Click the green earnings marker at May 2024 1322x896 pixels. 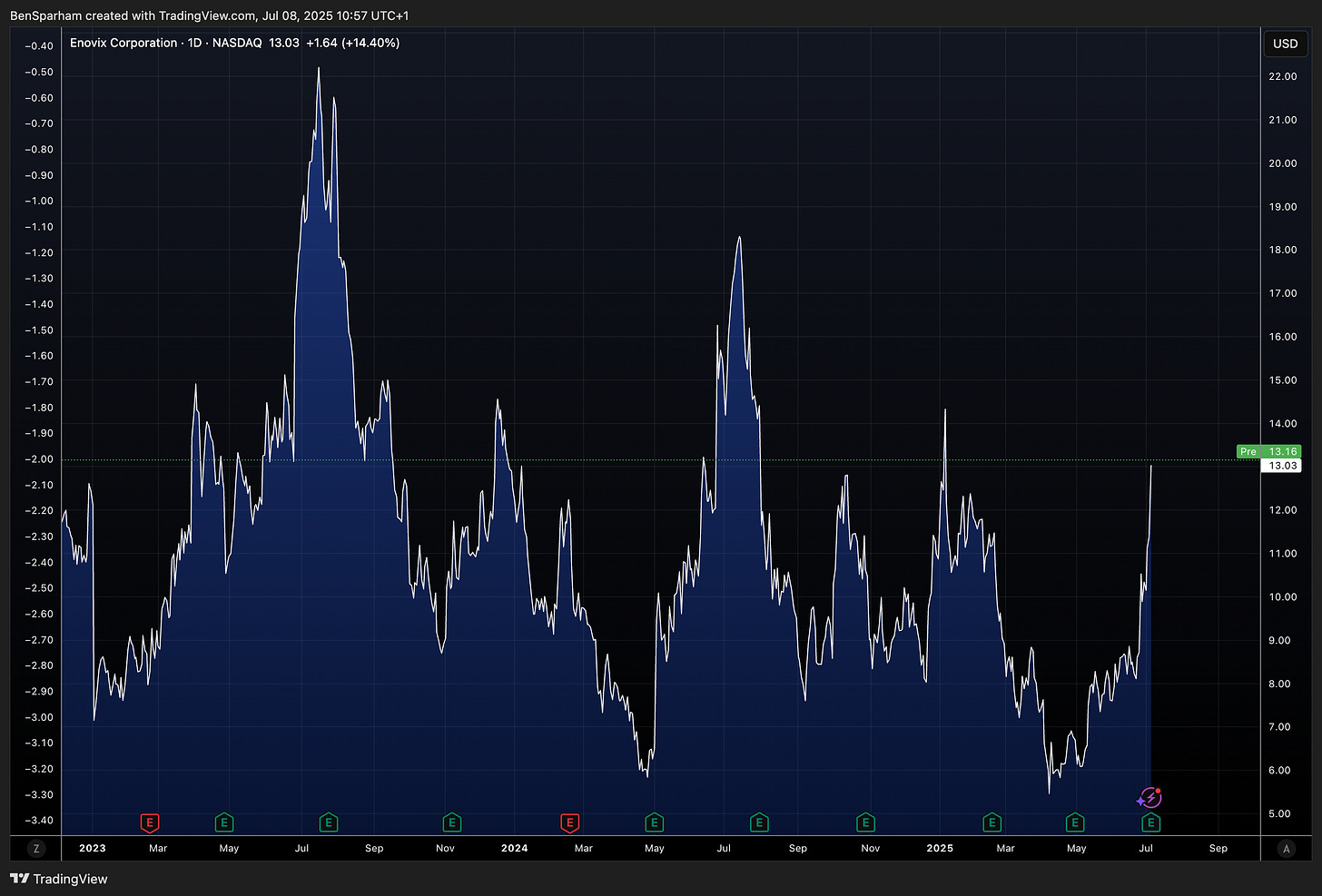(654, 823)
